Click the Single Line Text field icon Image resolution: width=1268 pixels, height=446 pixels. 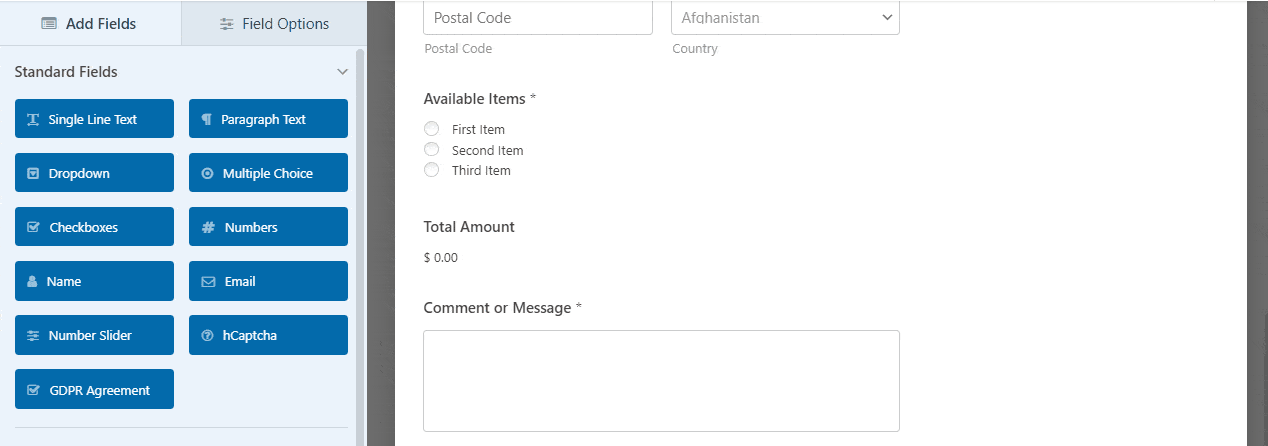click(33, 119)
